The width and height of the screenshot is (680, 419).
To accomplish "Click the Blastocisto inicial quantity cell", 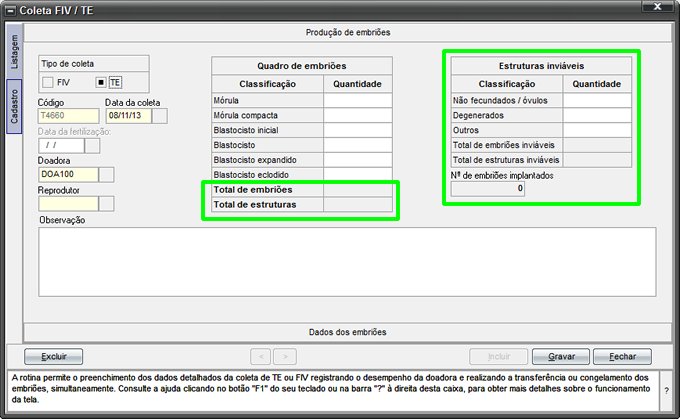I will tap(358, 130).
